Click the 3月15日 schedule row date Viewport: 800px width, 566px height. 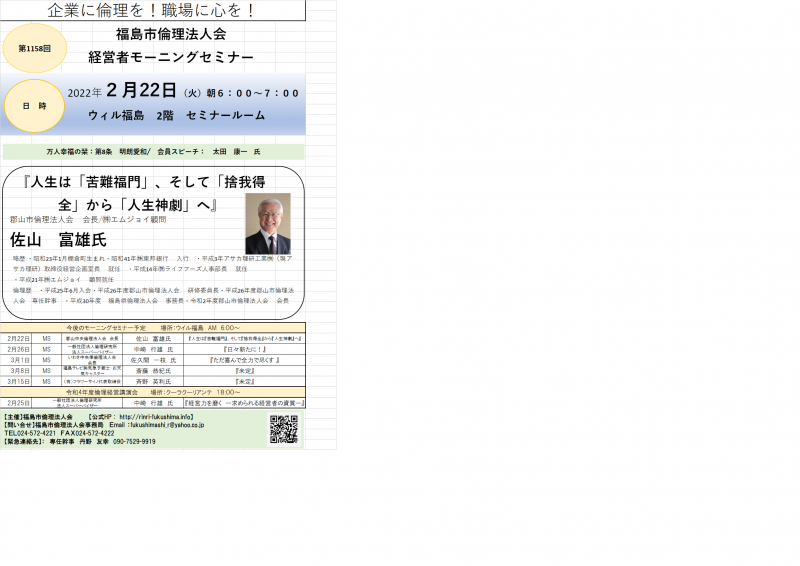pos(17,381)
